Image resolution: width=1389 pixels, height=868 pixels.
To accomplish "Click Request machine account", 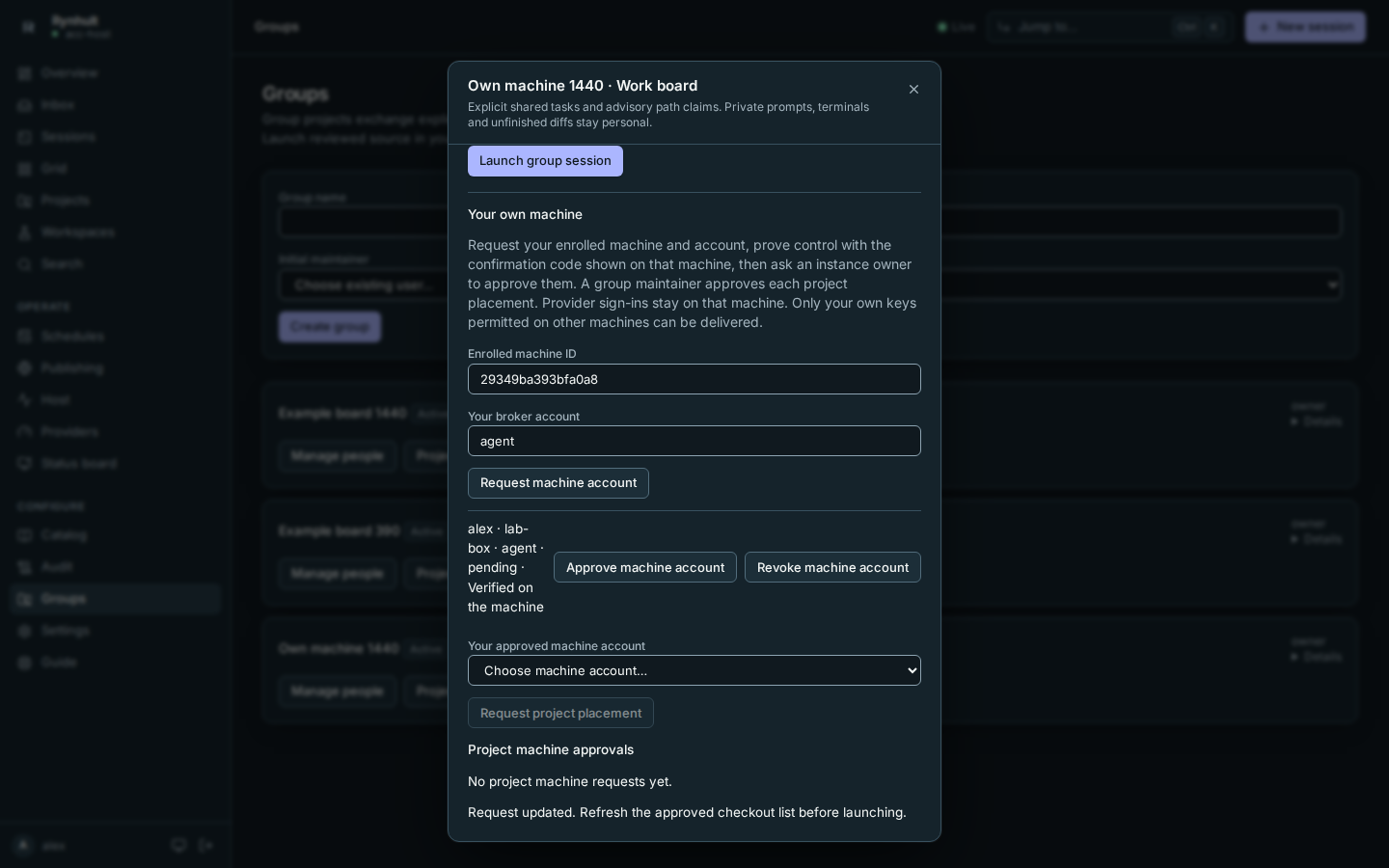I will [558, 483].
